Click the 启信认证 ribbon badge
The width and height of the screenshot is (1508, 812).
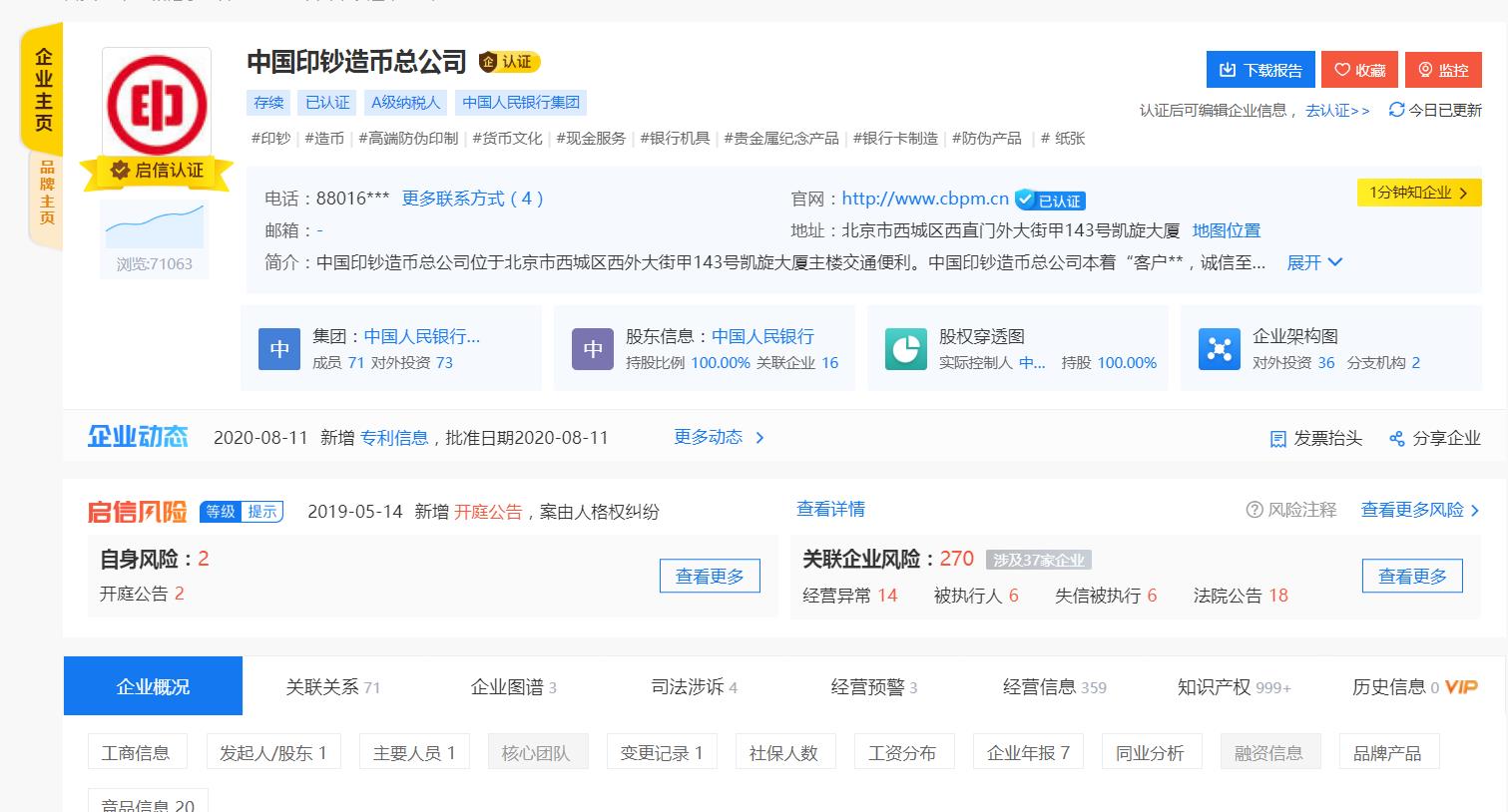[x=157, y=171]
